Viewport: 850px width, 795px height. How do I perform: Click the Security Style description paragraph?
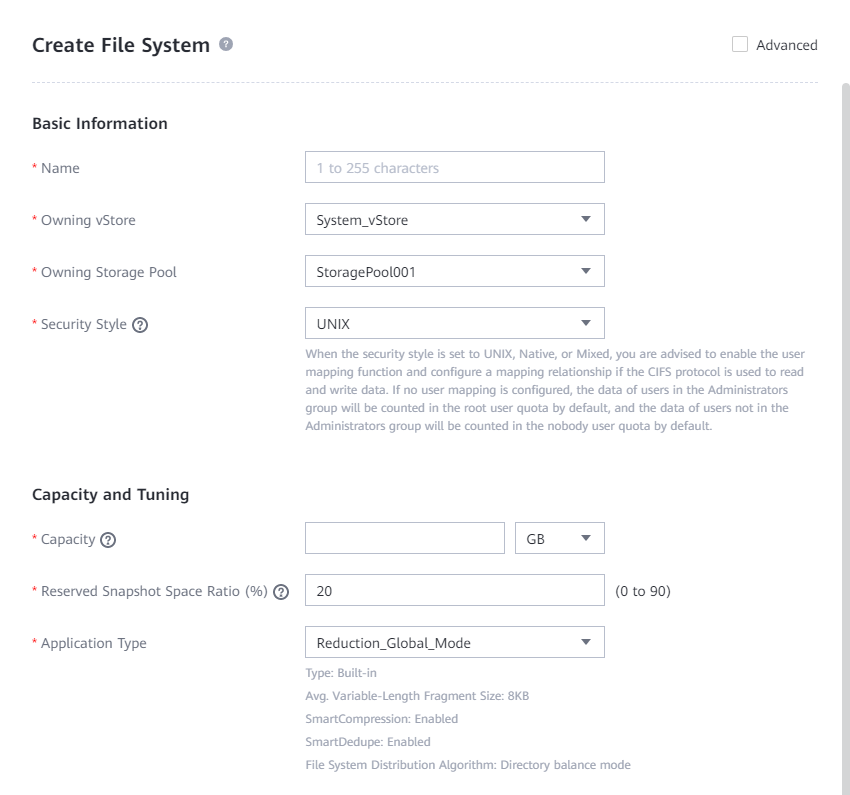pyautogui.click(x=555, y=390)
